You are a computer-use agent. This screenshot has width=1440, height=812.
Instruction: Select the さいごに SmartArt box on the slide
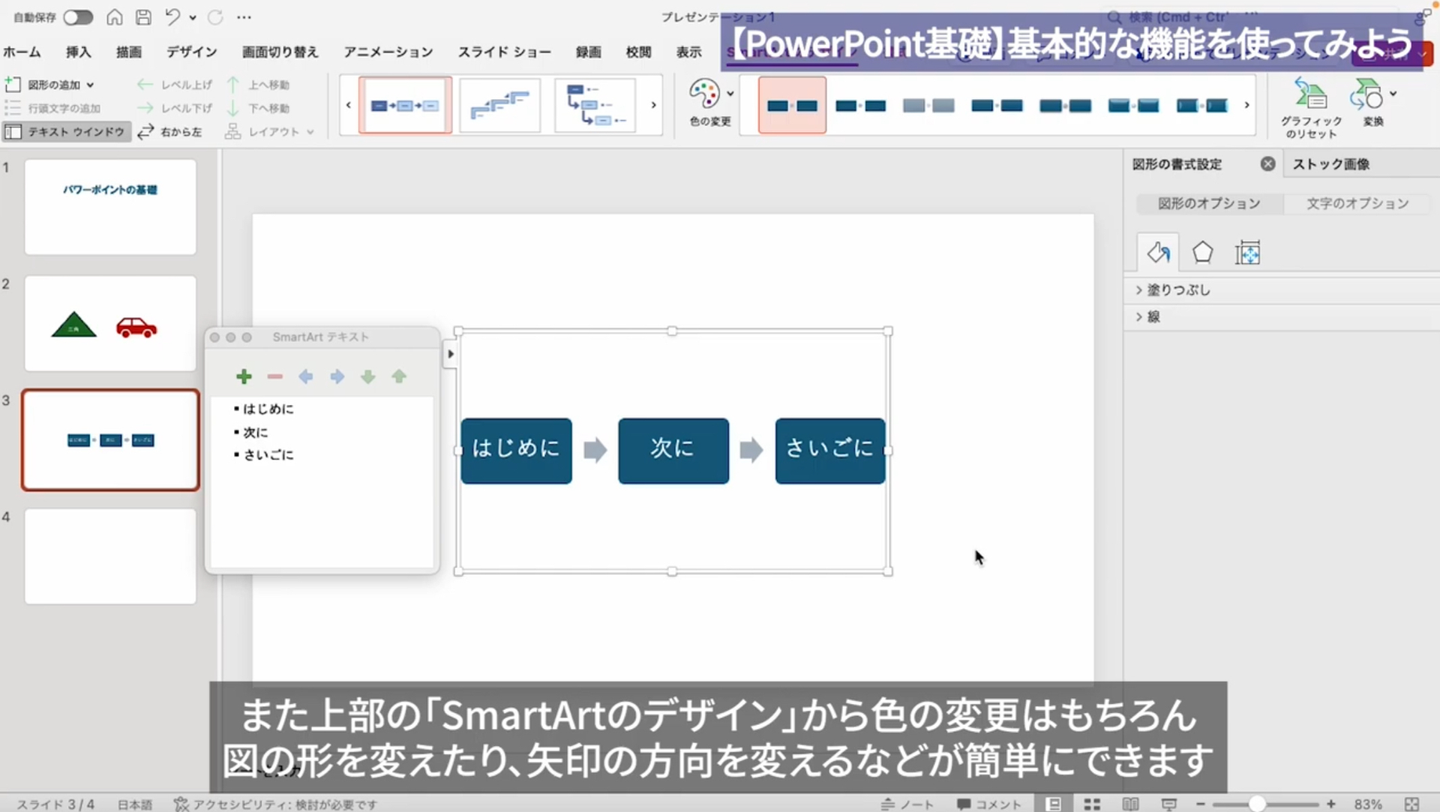coord(830,451)
